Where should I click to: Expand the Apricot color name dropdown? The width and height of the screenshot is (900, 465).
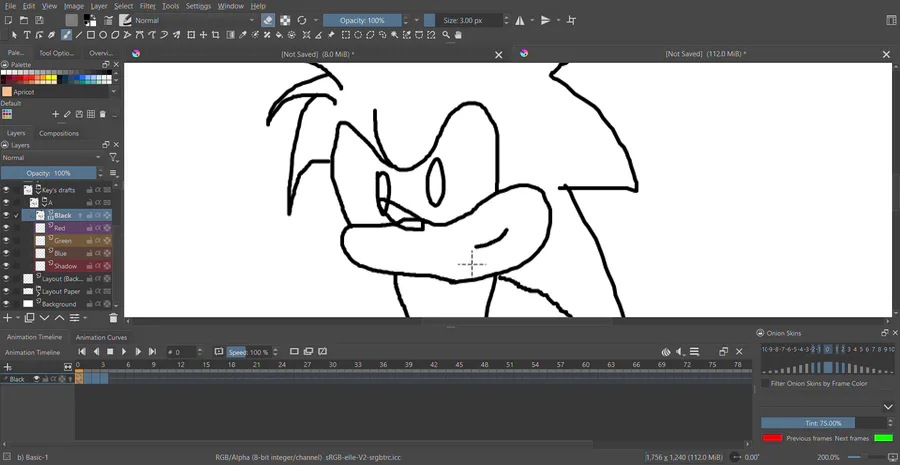[x=114, y=92]
